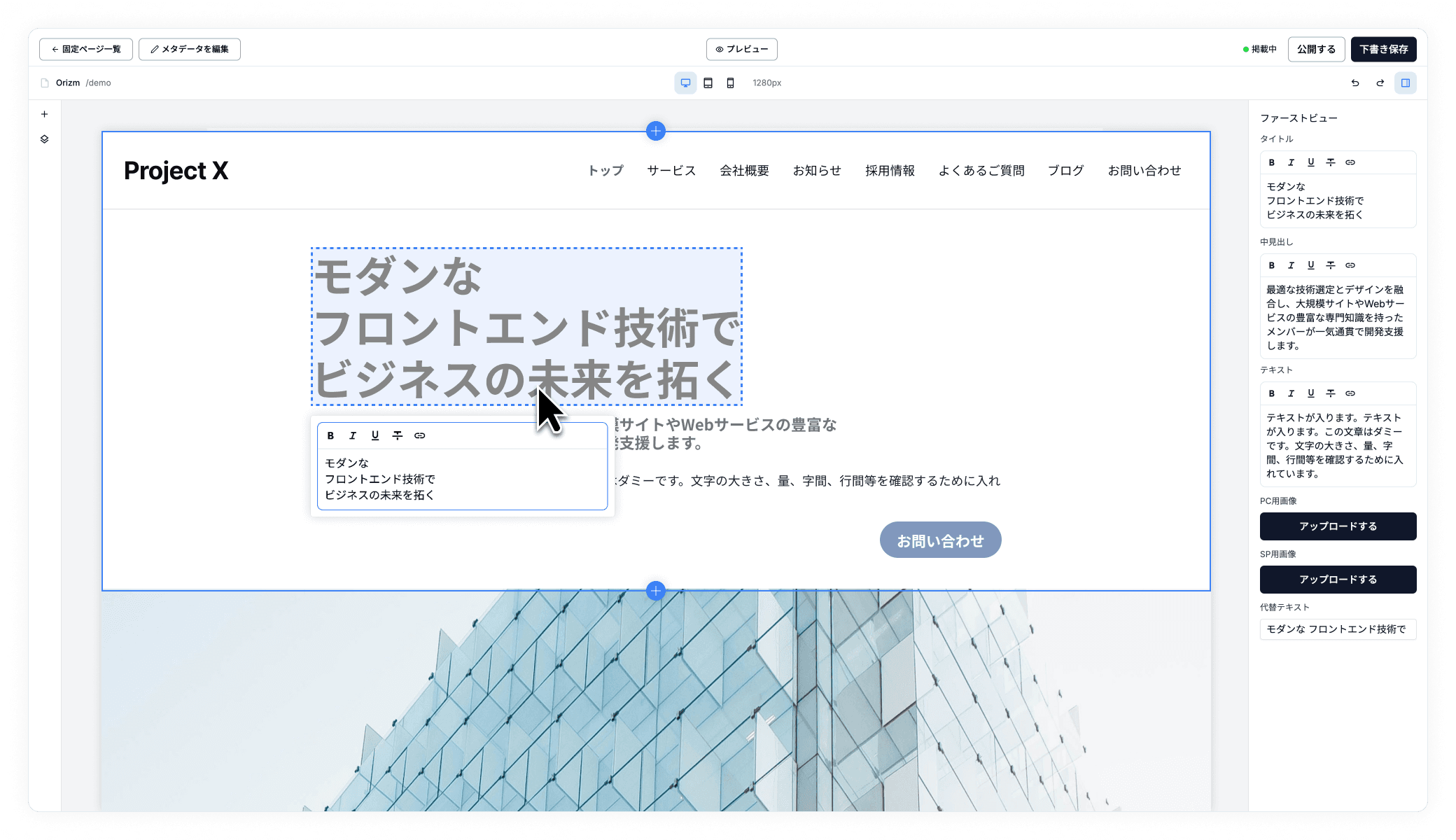Switch to tablet preview mode
Viewport: 1456px width, 840px height.
pyautogui.click(x=708, y=83)
